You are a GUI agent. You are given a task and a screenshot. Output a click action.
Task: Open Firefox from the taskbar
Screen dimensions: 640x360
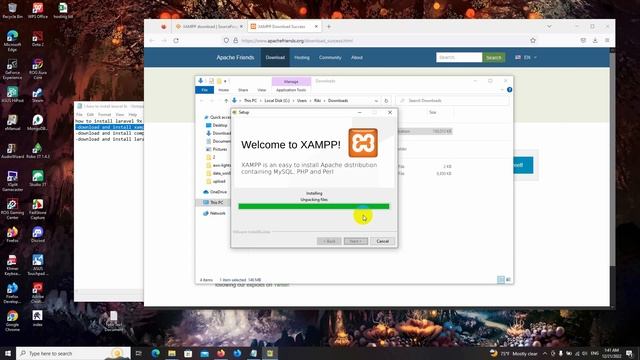221,353
